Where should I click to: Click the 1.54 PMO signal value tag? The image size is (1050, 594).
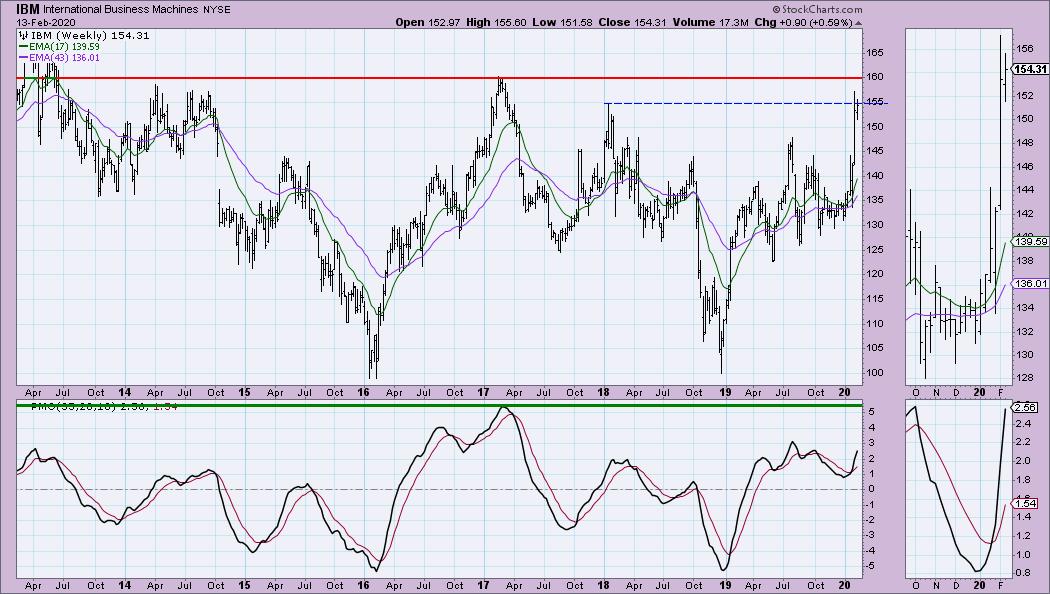tap(1026, 504)
